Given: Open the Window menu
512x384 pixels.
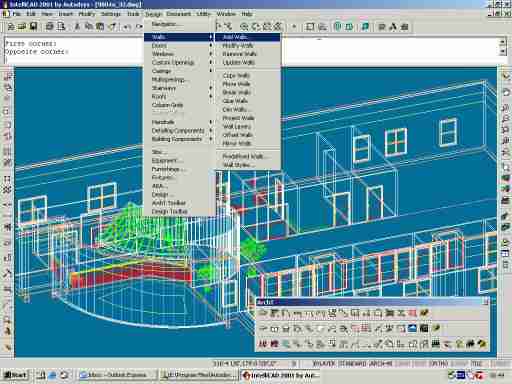Looking at the screenshot, I should [226, 14].
